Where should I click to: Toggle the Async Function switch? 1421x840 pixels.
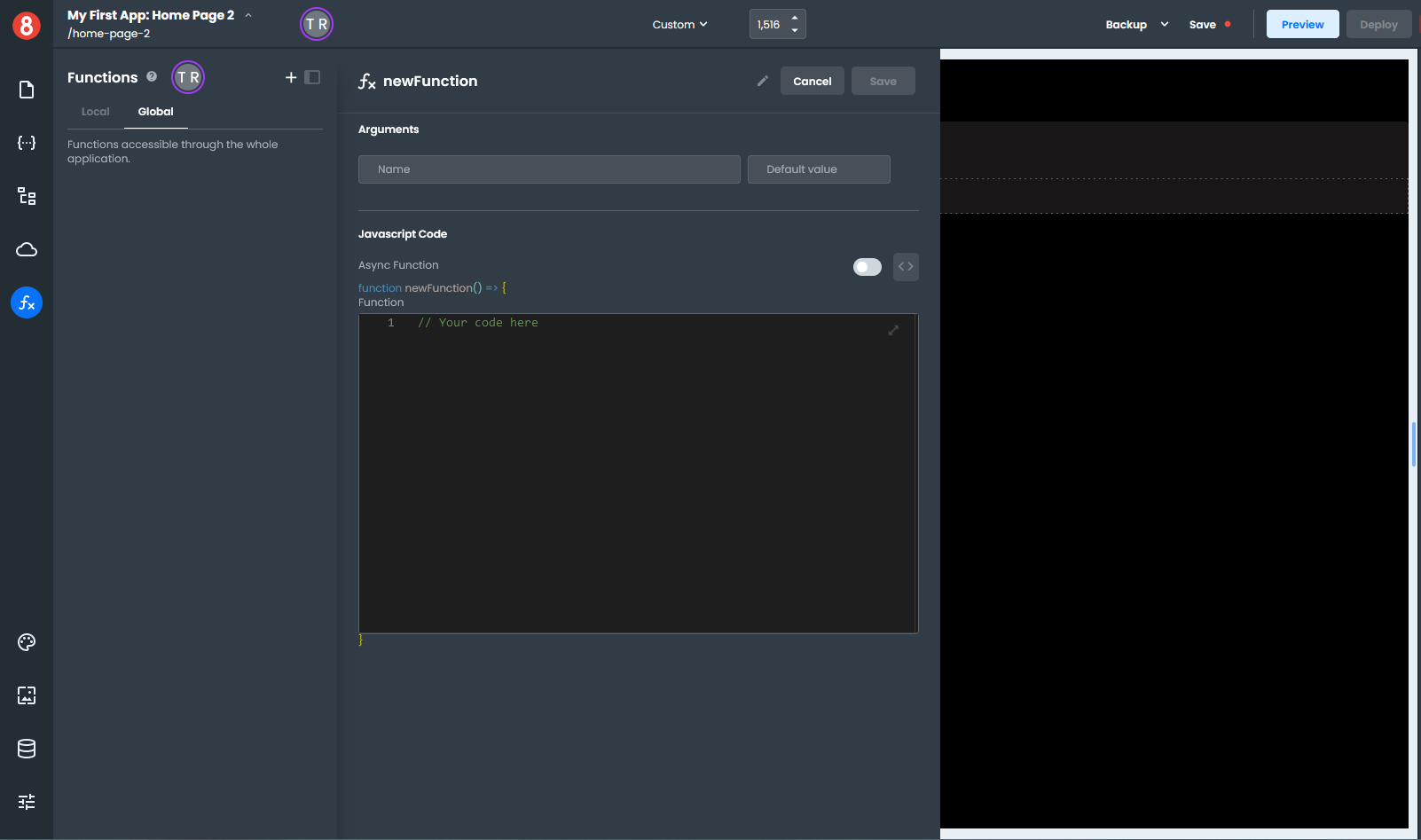(867, 267)
